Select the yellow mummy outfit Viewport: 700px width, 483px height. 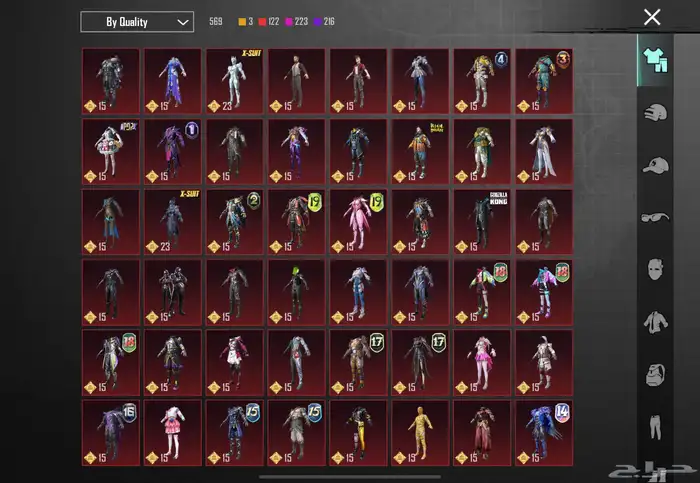[420, 433]
